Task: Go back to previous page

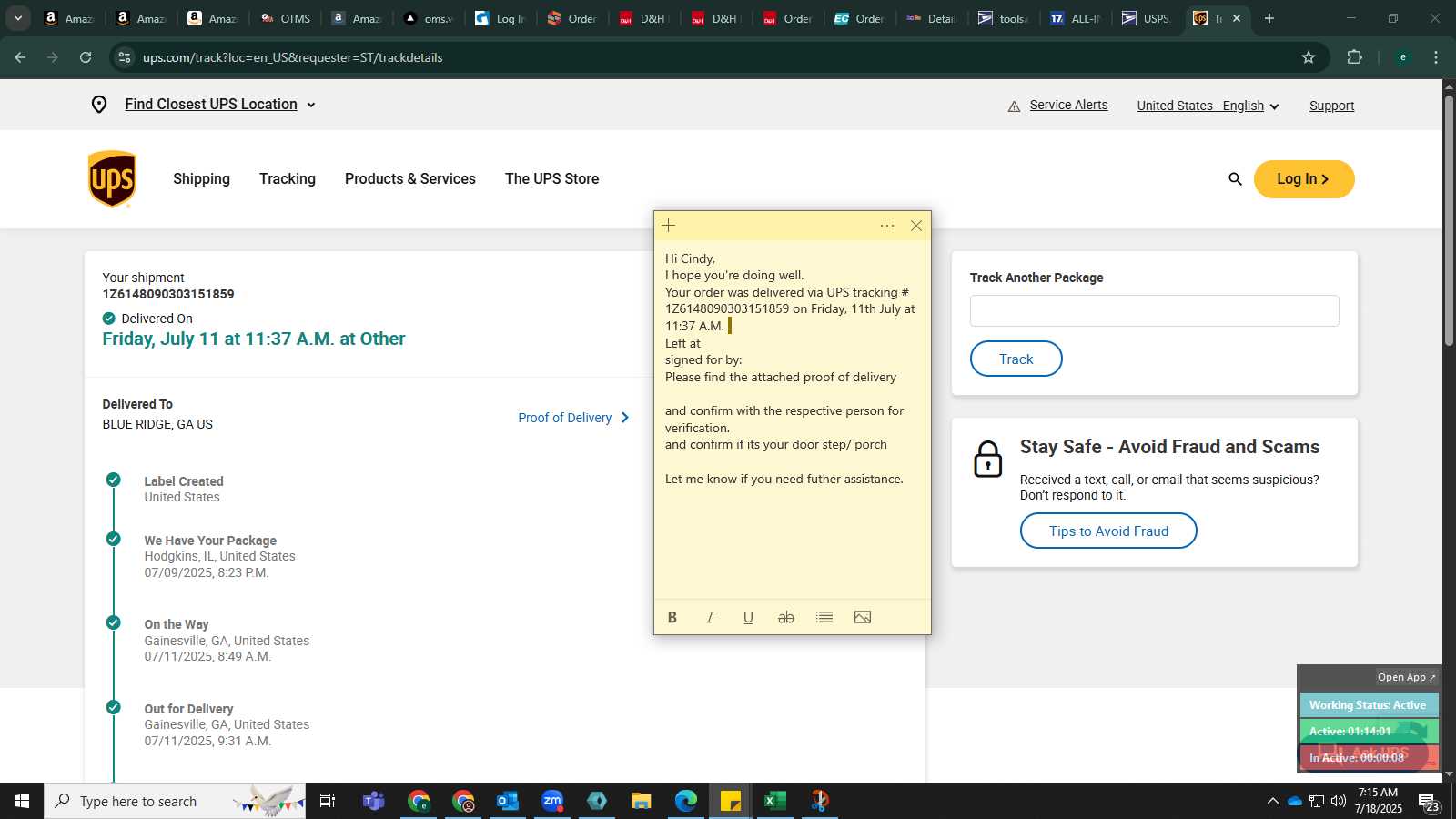Action: 20,57
